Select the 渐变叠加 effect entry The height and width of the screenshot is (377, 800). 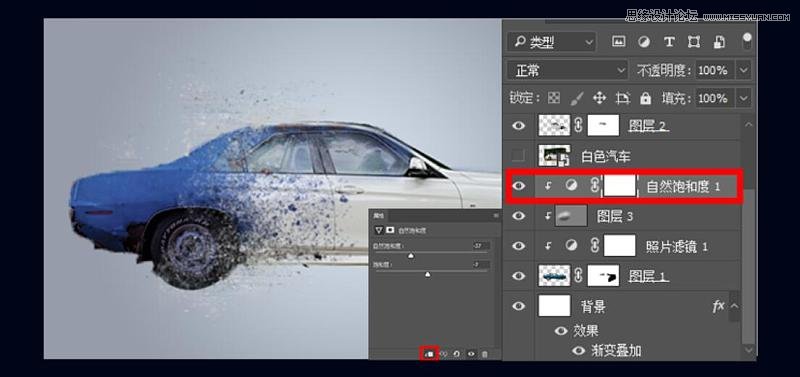[x=616, y=351]
